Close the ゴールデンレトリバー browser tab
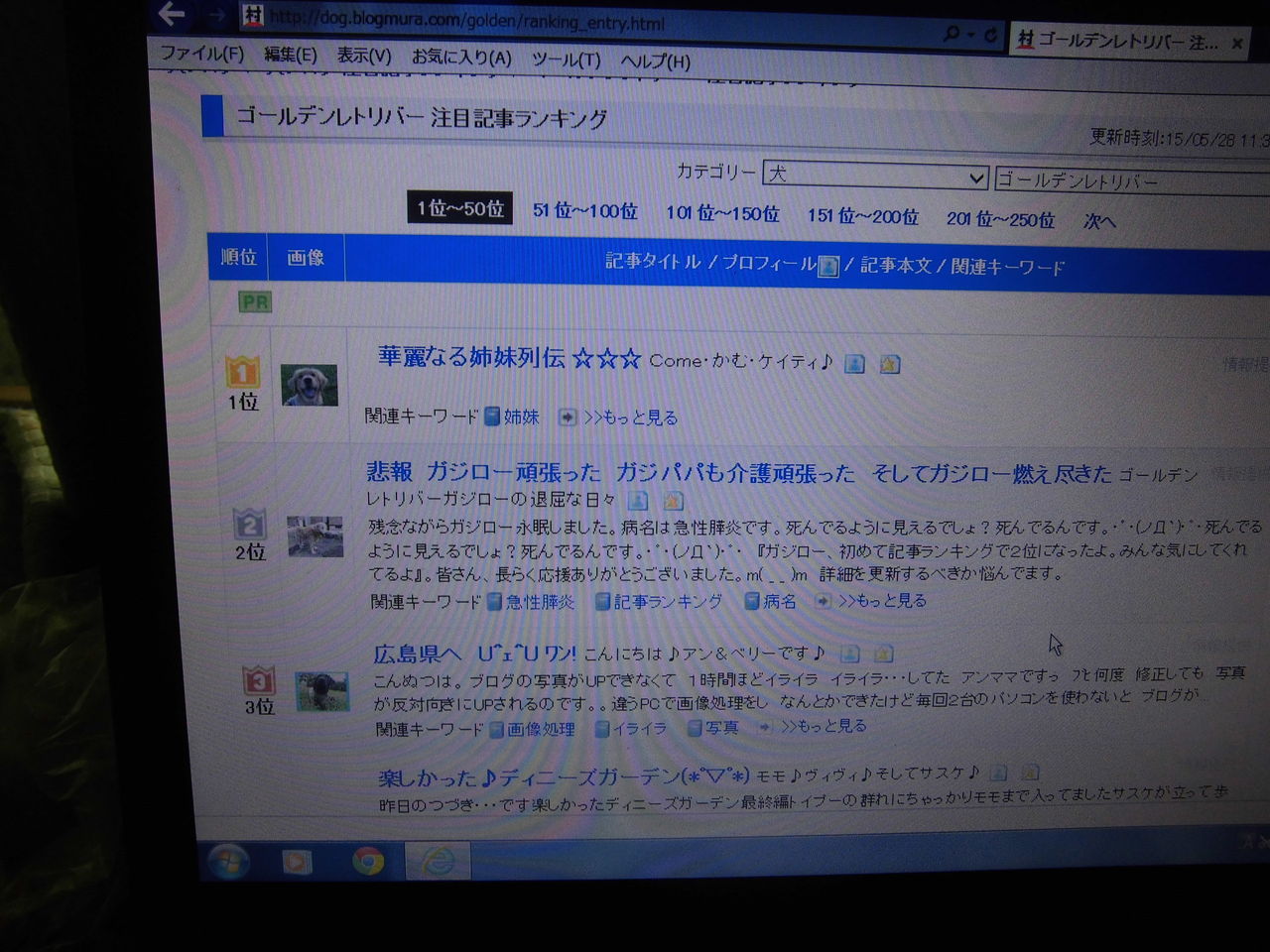The height and width of the screenshot is (952, 1270). coord(1237,43)
